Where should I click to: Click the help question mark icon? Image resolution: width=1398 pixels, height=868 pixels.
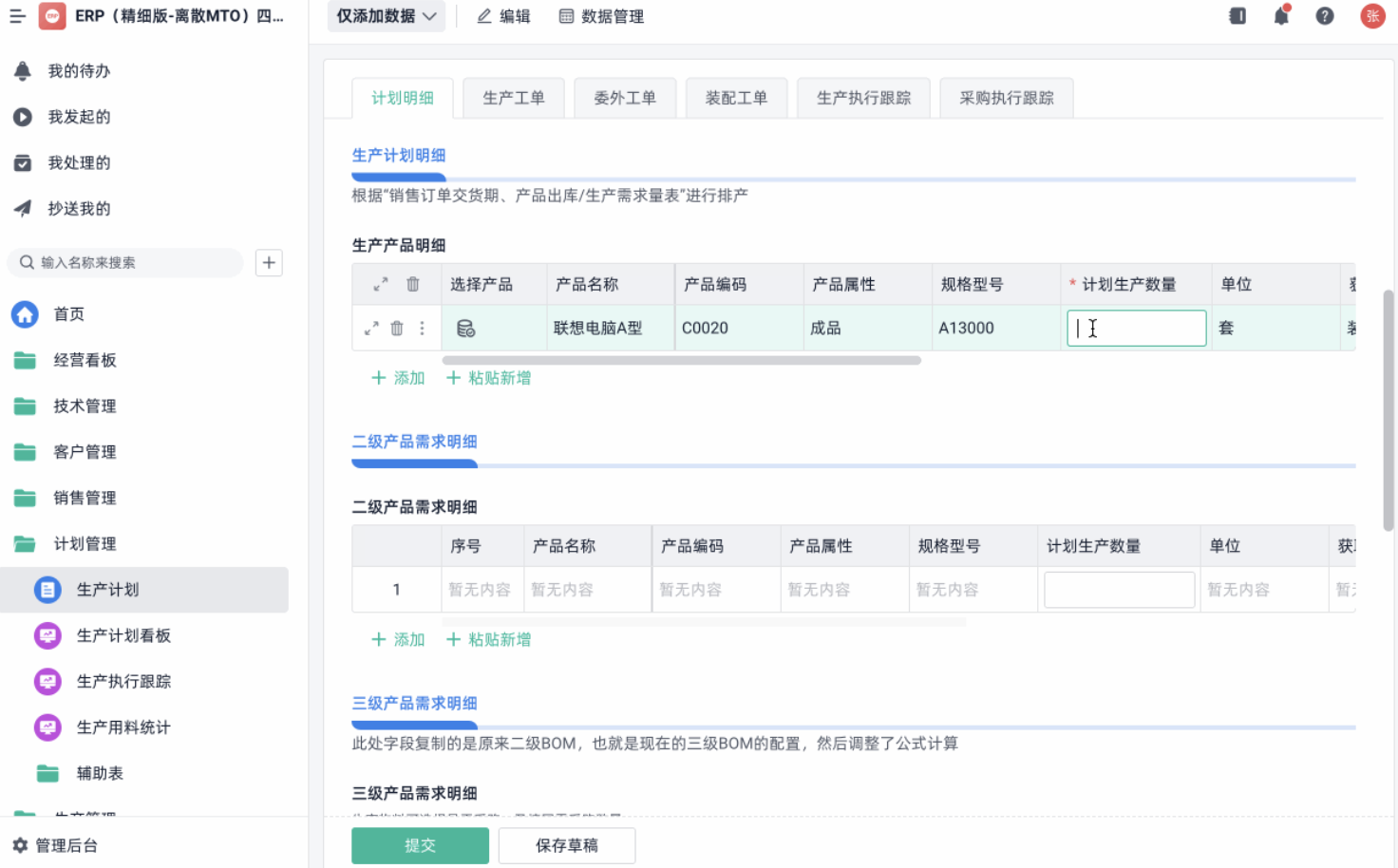pyautogui.click(x=1325, y=16)
